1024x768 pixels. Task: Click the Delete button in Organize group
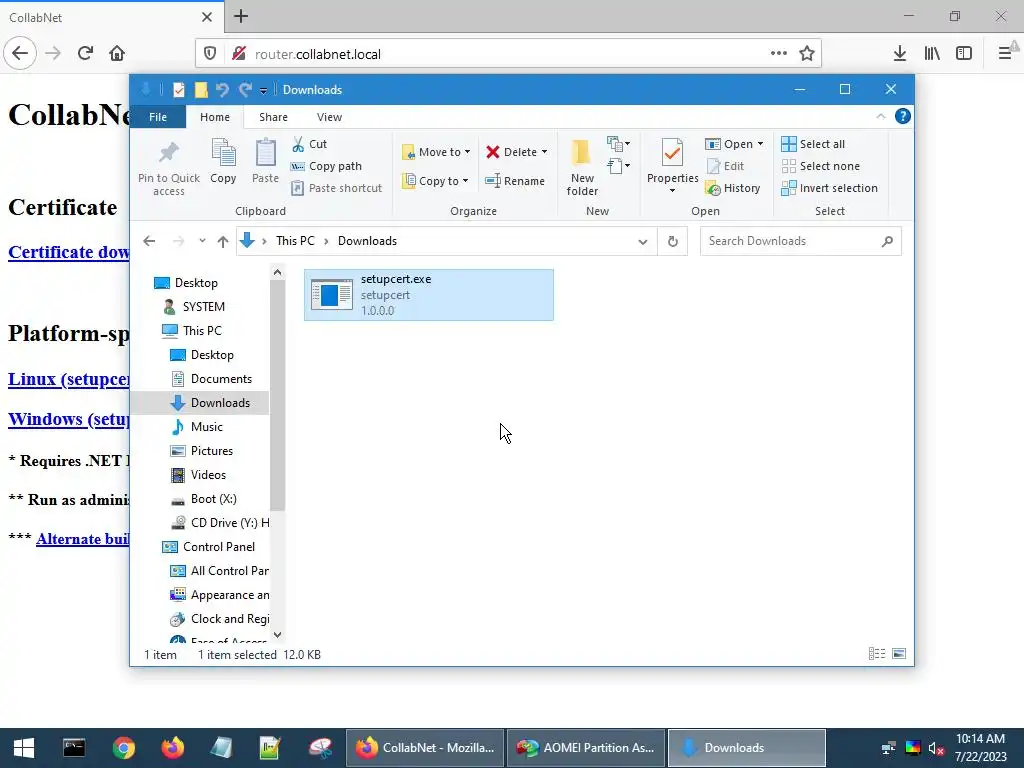coord(517,152)
